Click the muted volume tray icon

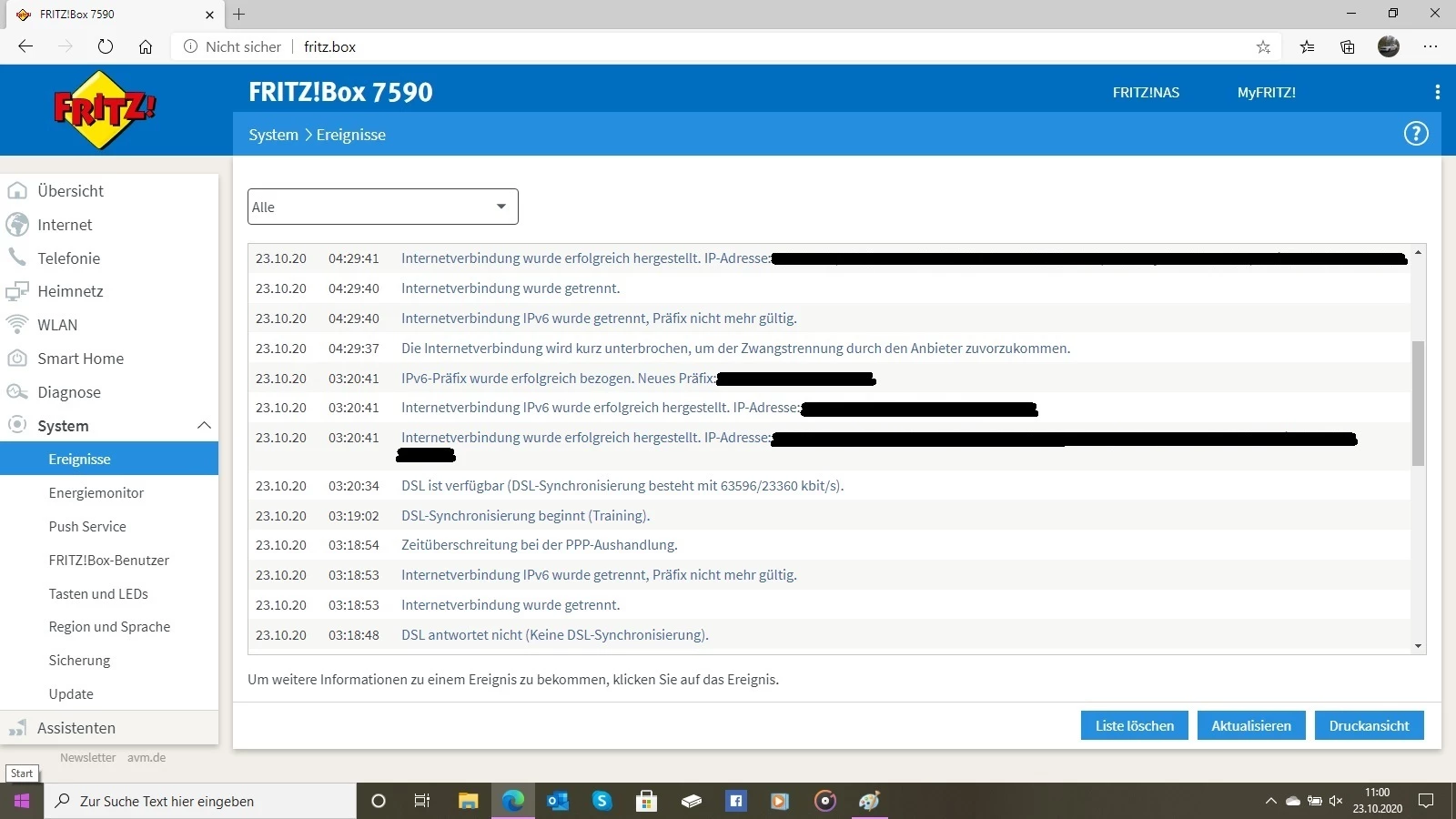[x=1336, y=801]
